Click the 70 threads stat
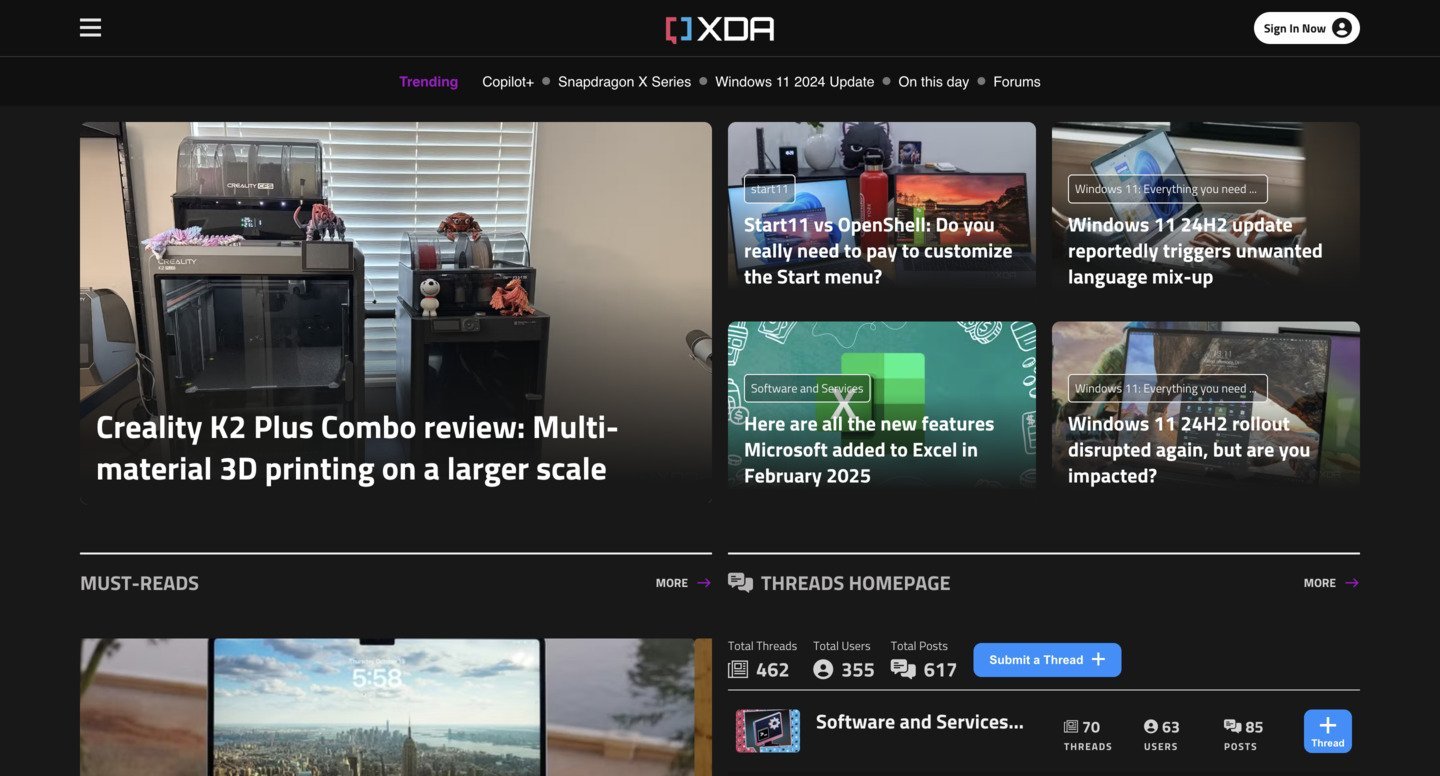This screenshot has width=1440, height=776. coord(1087,734)
